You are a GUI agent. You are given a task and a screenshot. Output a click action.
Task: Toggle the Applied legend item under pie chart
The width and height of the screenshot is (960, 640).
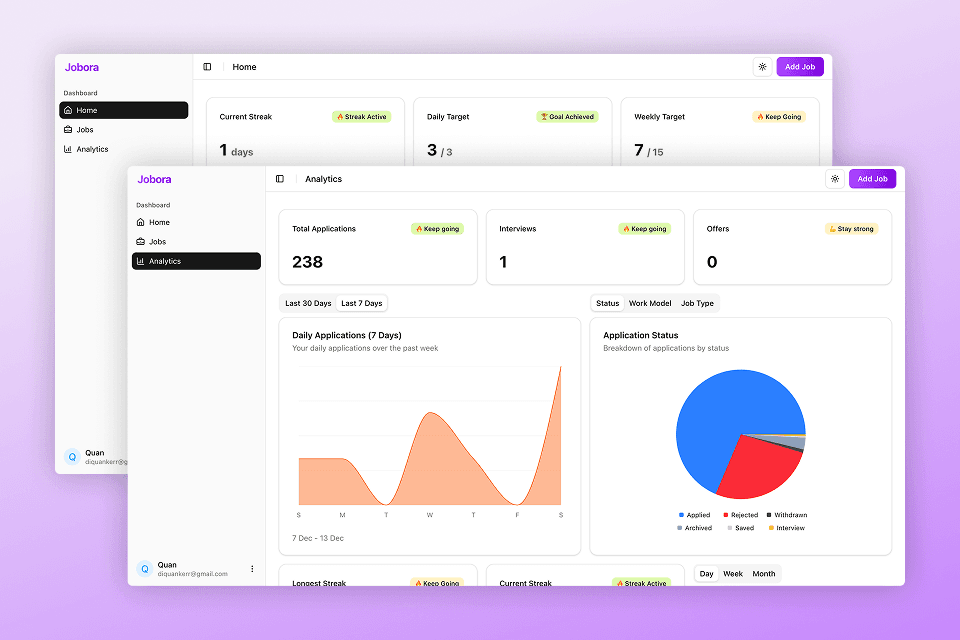(693, 515)
